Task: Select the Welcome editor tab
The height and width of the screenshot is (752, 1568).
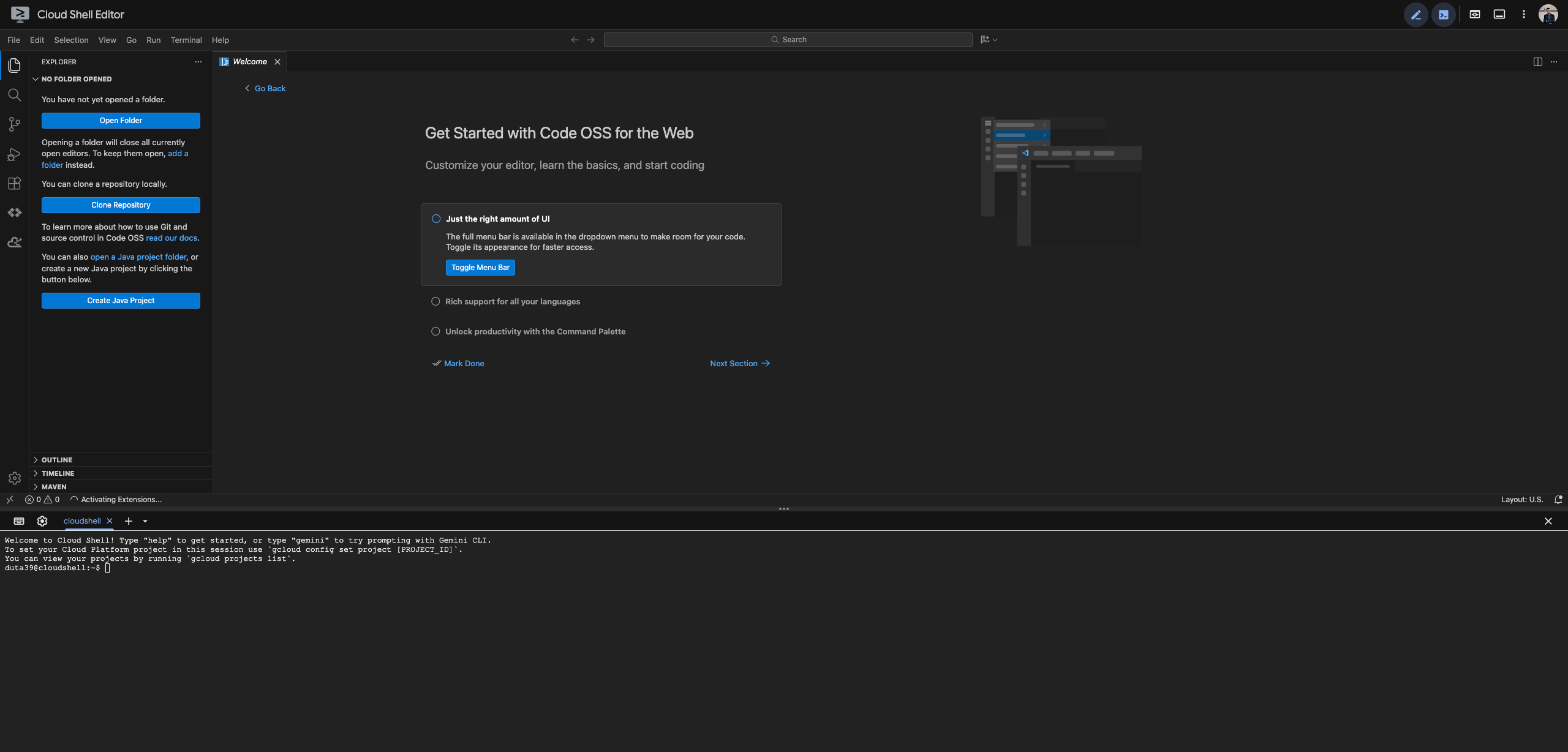Action: pyautogui.click(x=250, y=62)
